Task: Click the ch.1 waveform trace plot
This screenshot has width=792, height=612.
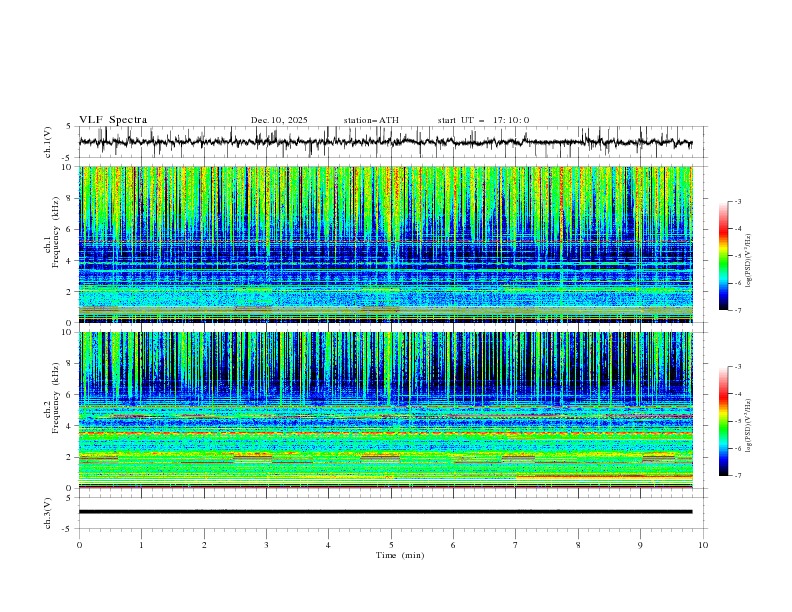Action: (x=386, y=142)
